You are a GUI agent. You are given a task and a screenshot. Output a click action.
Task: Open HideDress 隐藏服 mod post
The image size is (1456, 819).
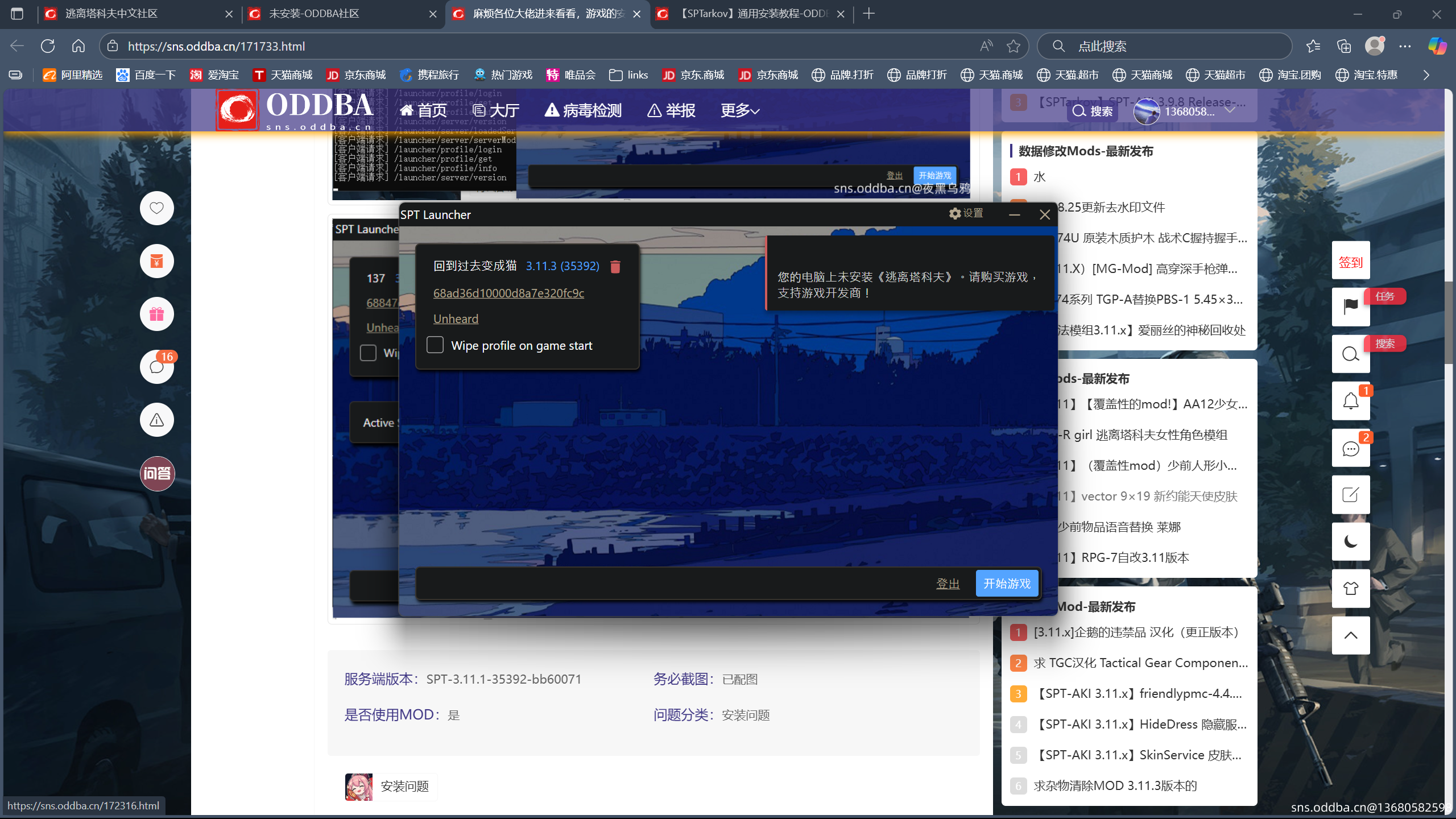(1140, 724)
